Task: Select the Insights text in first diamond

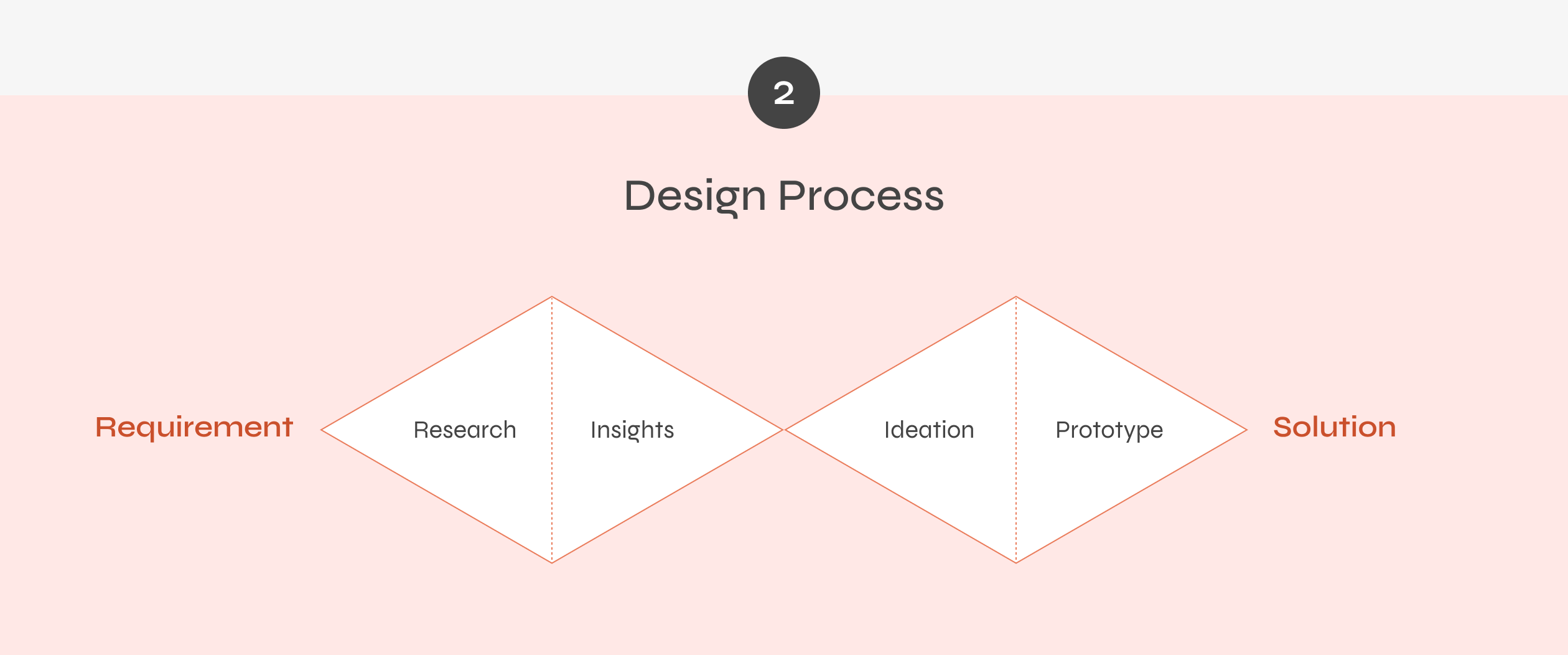Action: 632,430
